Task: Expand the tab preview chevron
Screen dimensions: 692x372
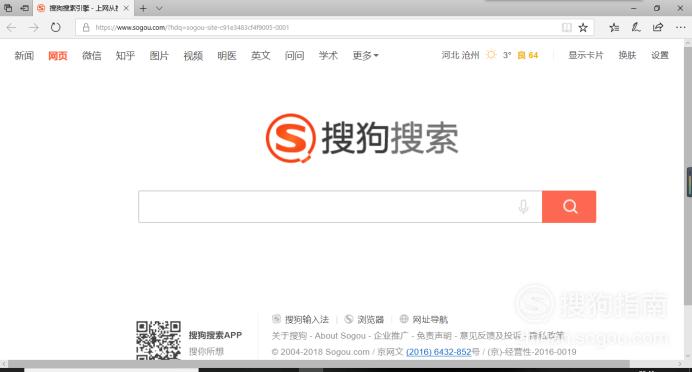Action: tap(159, 8)
